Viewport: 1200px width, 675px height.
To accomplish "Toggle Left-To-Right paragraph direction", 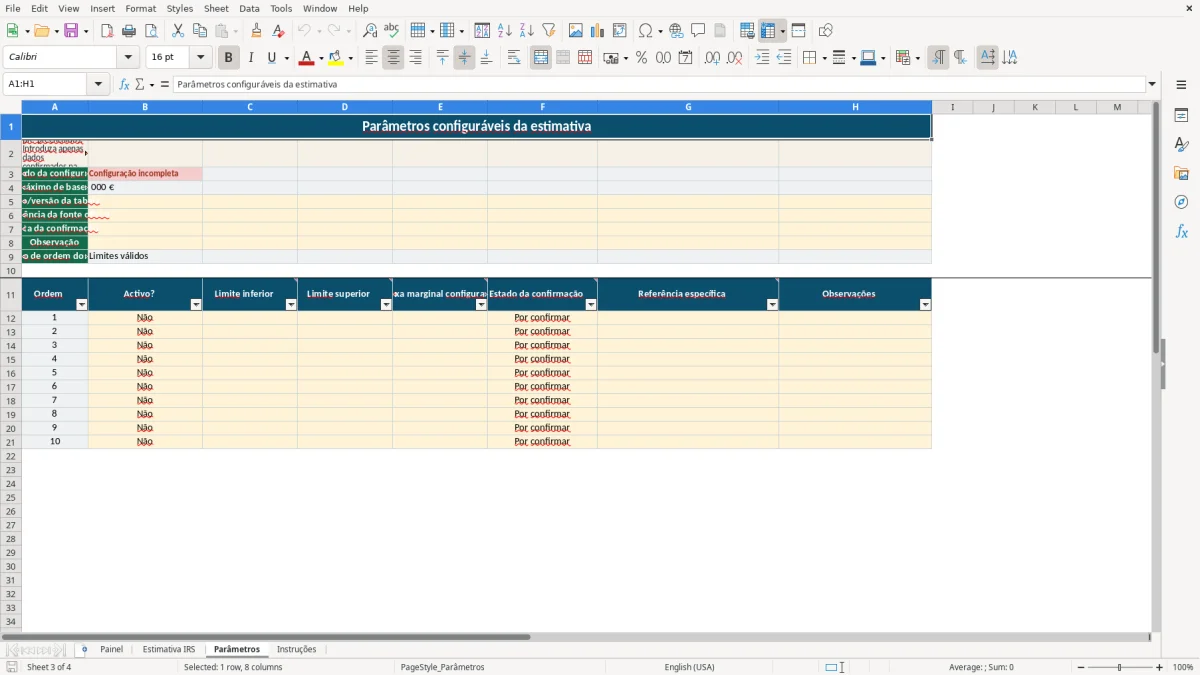I will (938, 58).
